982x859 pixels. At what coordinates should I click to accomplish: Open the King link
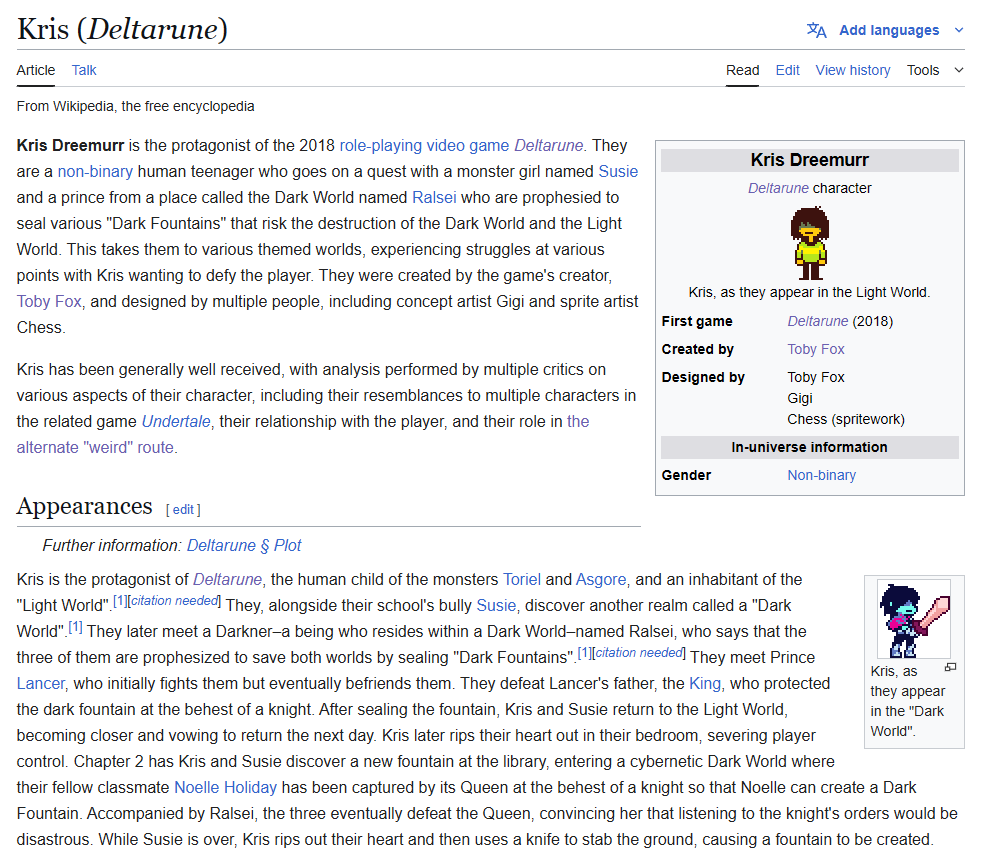click(705, 684)
